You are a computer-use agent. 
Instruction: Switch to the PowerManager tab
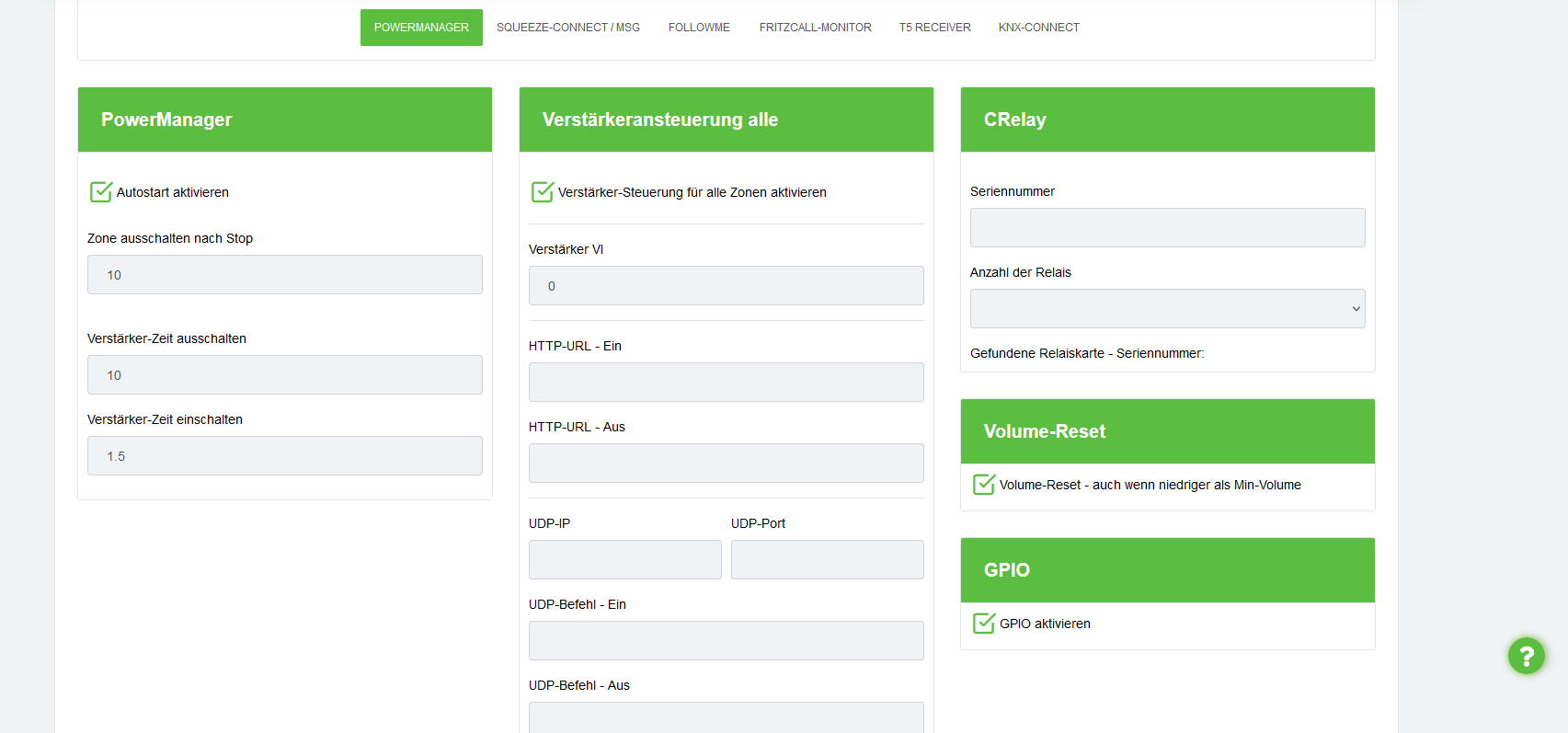tap(421, 28)
